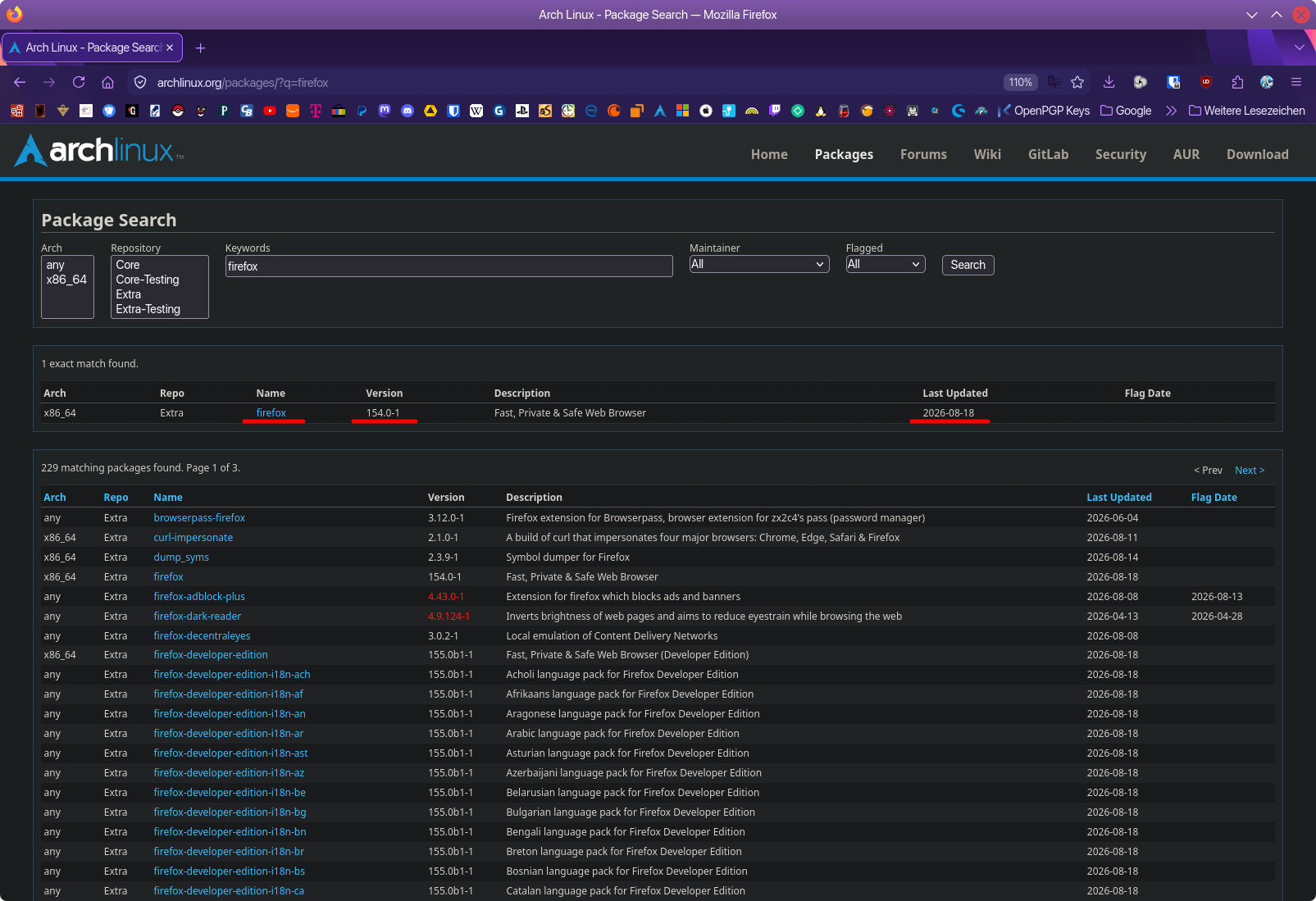The height and width of the screenshot is (901, 1316).
Task: Open the firefox-dark-reader package link
Action: click(x=197, y=617)
